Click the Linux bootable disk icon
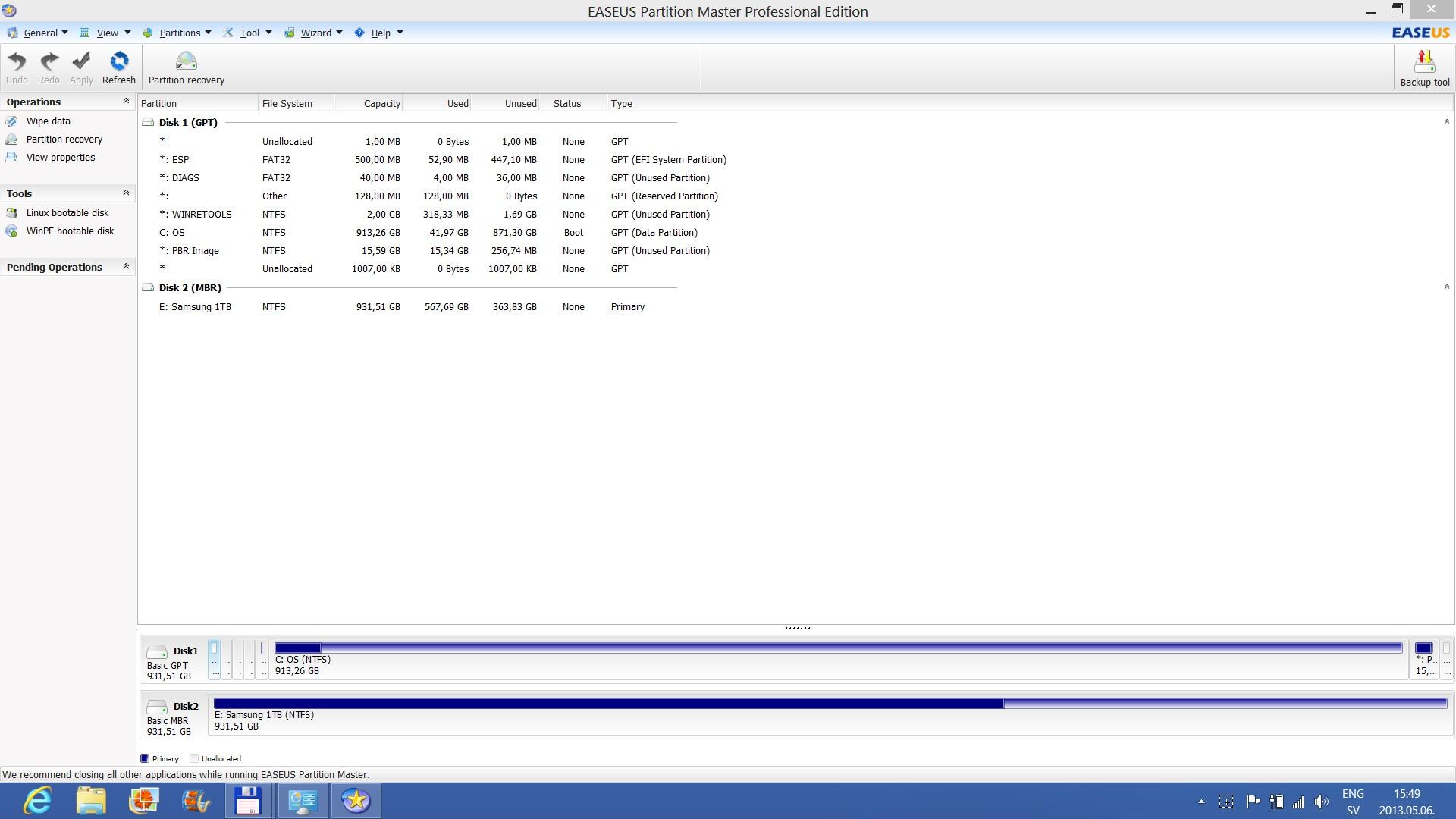The image size is (1456, 819). (11, 213)
